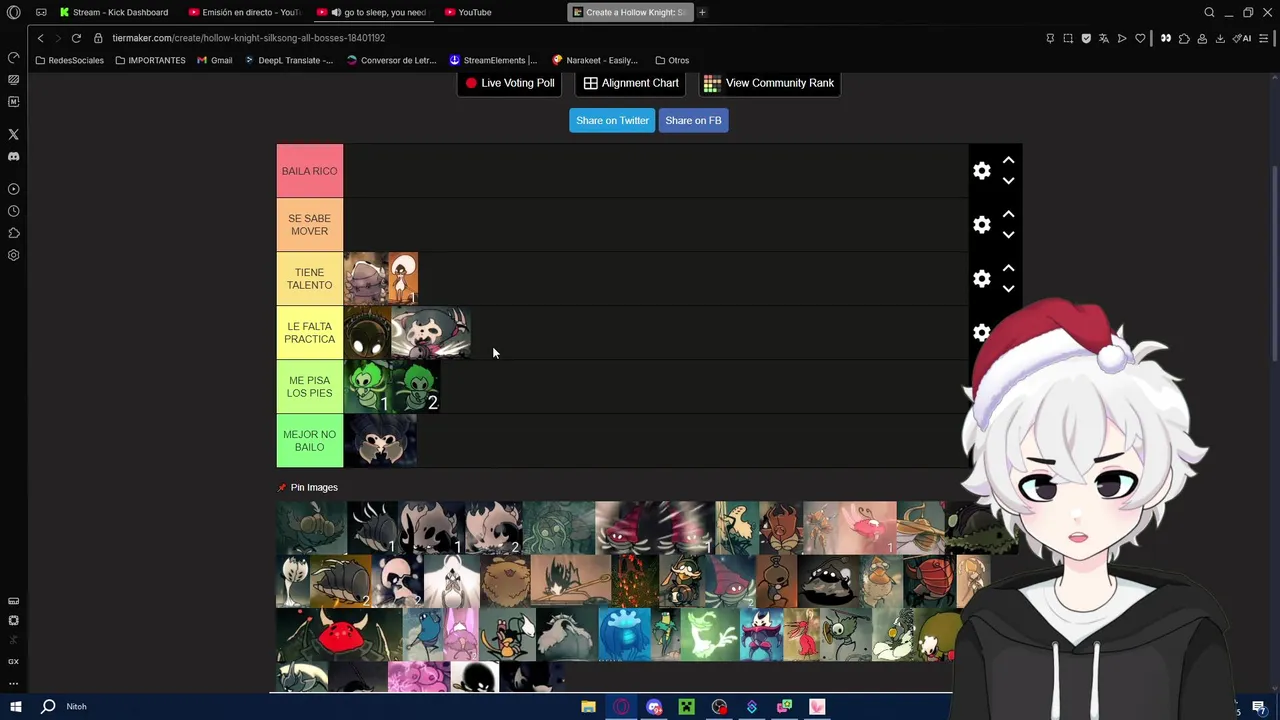This screenshot has width=1280, height=720.
Task: Switch to Stream - Kick Dashboard tab
Action: click(114, 12)
